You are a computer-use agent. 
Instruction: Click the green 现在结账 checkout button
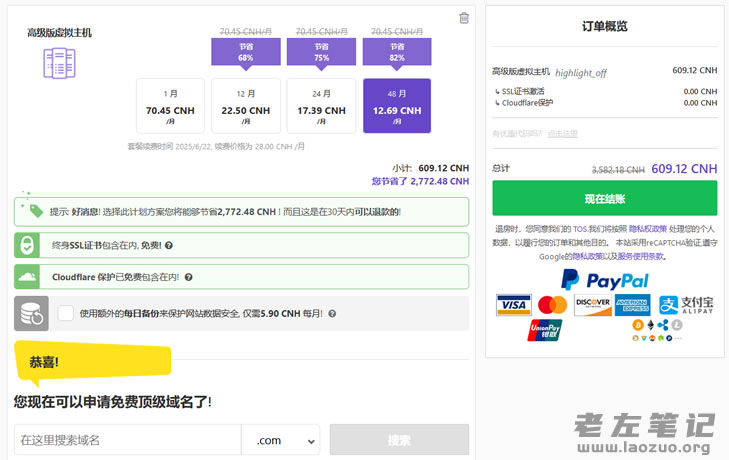point(604,198)
